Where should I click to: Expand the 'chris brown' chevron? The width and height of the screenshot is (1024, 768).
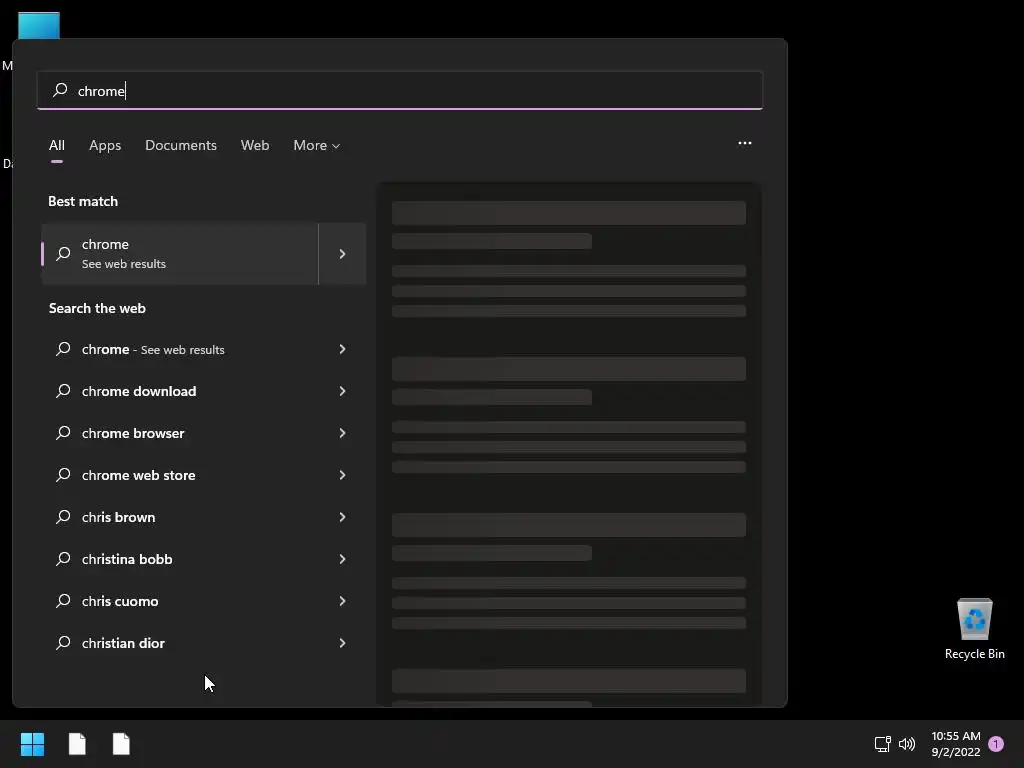[x=342, y=517]
